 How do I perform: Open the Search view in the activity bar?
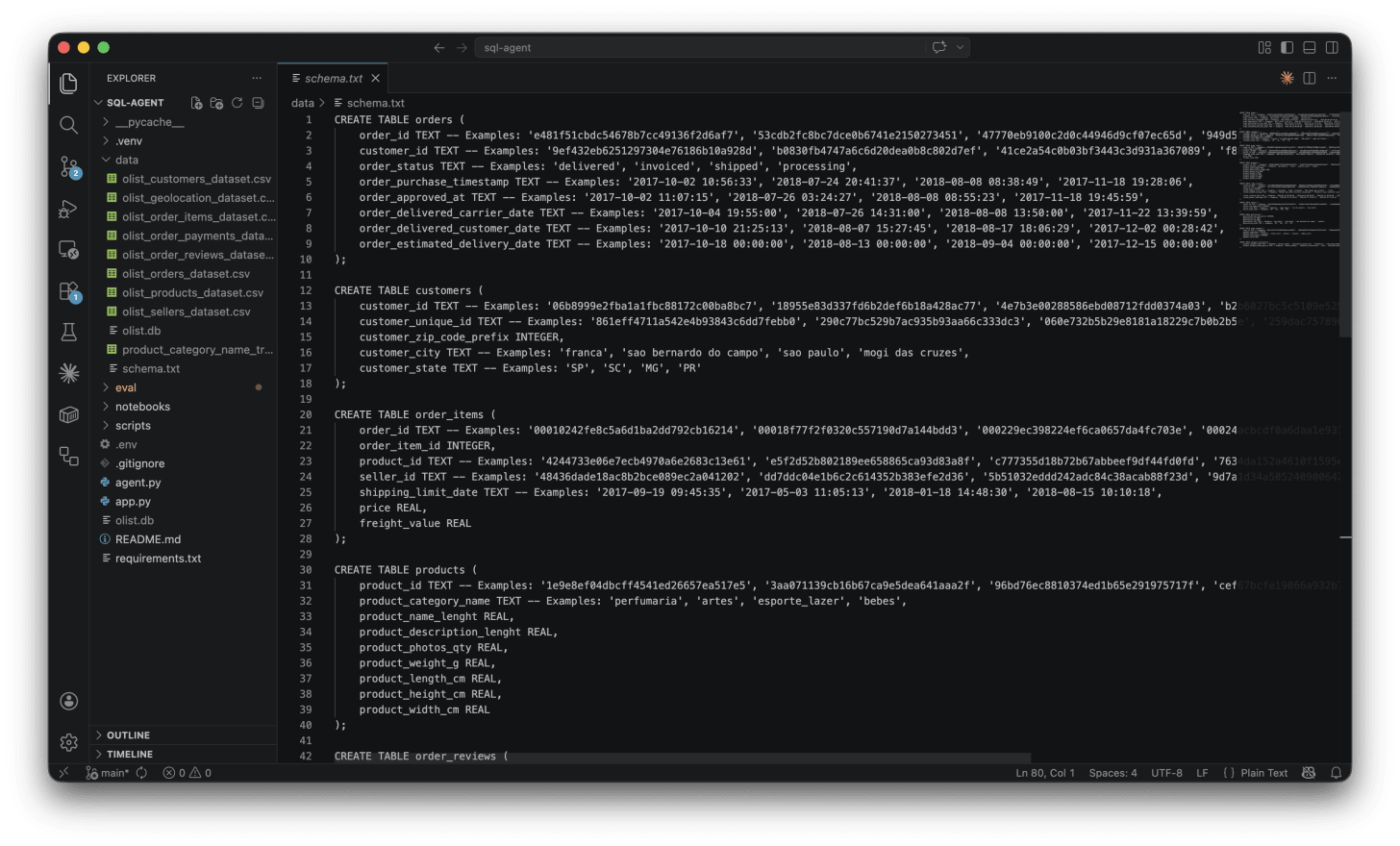tap(67, 124)
